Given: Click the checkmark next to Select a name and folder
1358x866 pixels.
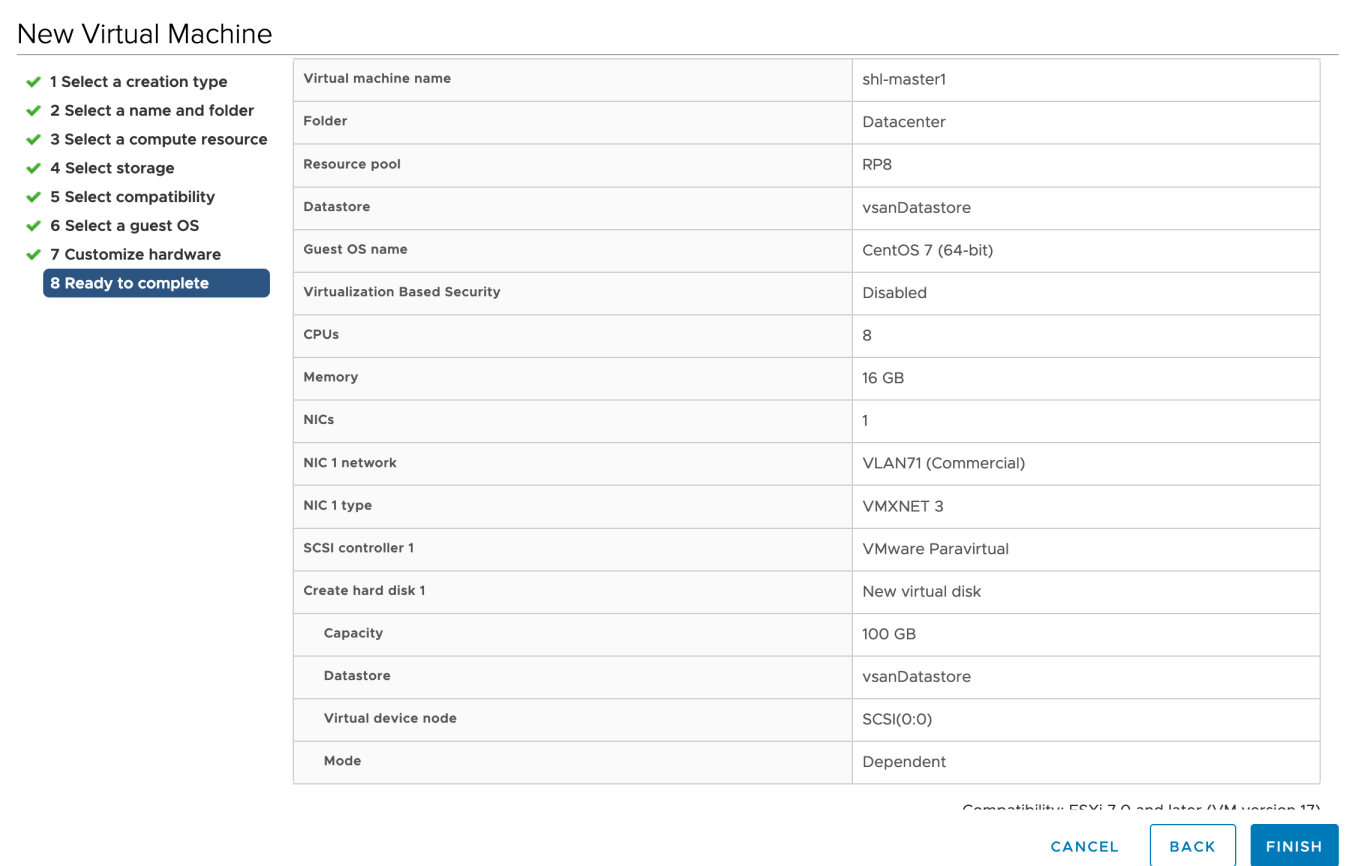Looking at the screenshot, I should tap(35, 110).
